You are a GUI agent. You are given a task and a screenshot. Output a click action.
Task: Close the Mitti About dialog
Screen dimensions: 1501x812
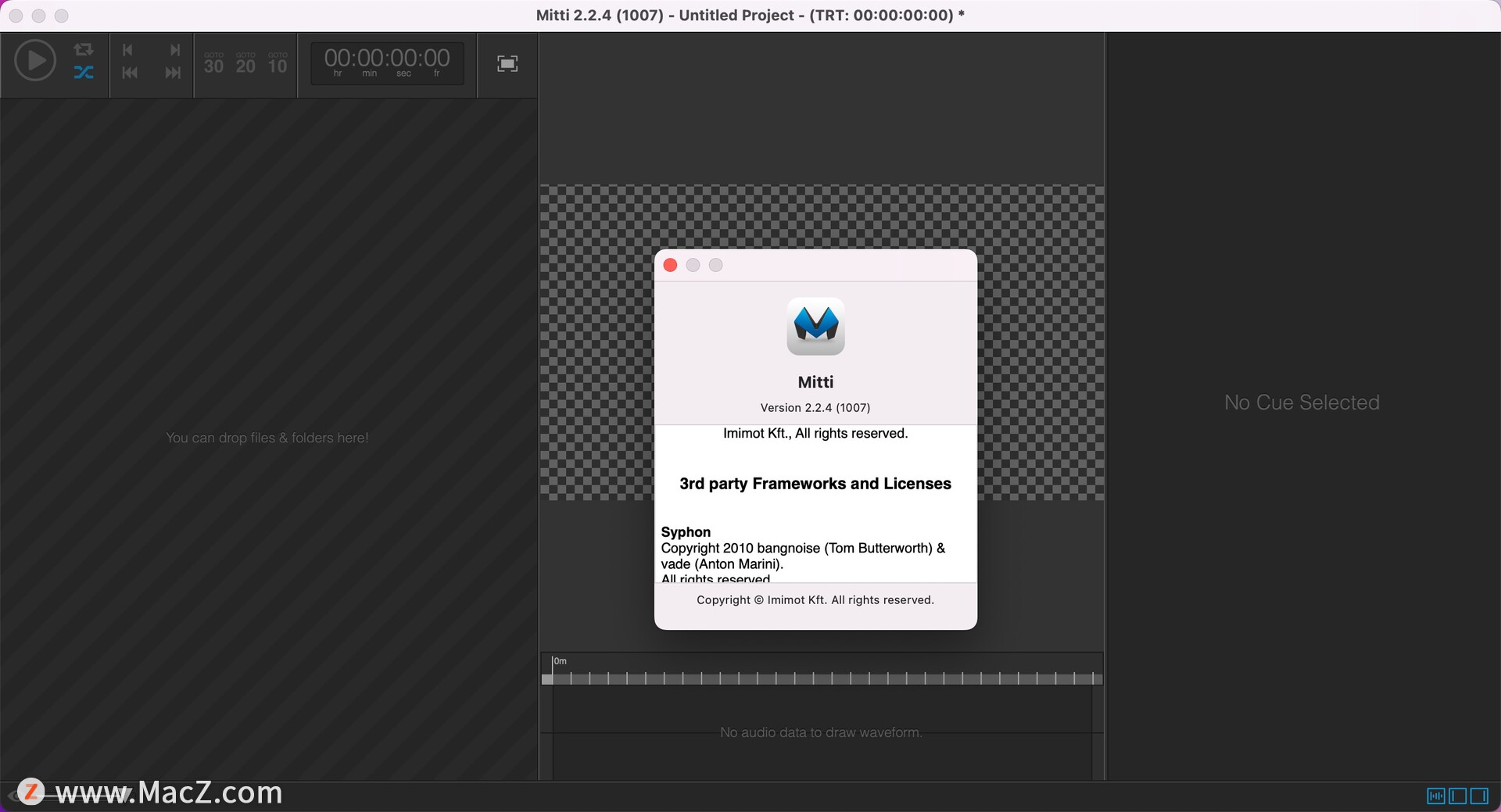(670, 265)
